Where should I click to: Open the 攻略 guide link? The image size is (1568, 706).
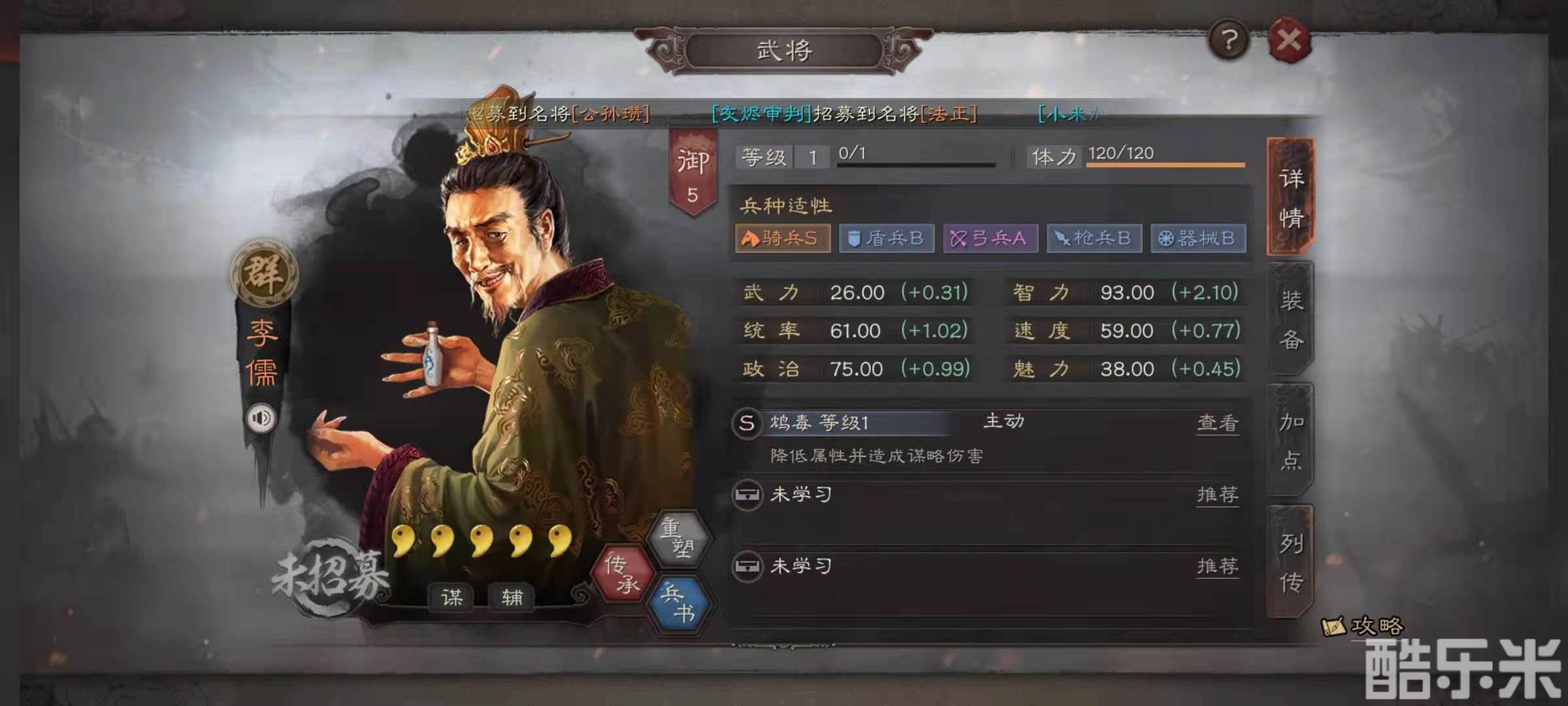click(1364, 626)
